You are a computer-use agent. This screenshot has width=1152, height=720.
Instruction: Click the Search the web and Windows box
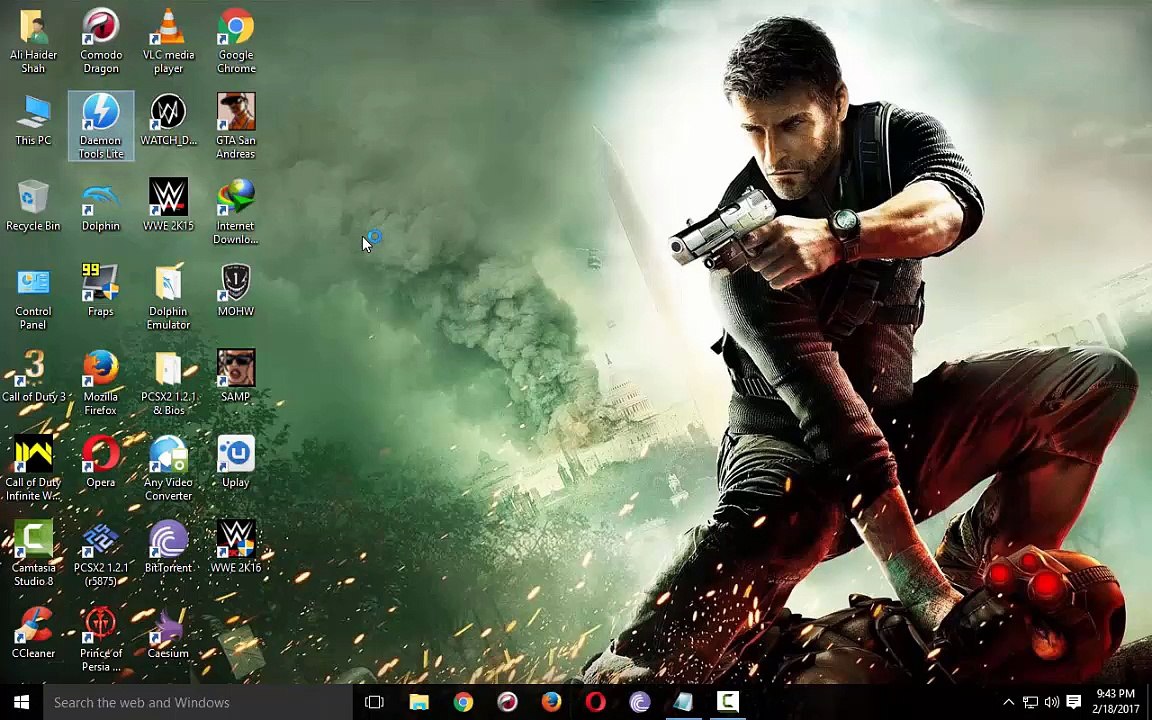click(x=198, y=702)
